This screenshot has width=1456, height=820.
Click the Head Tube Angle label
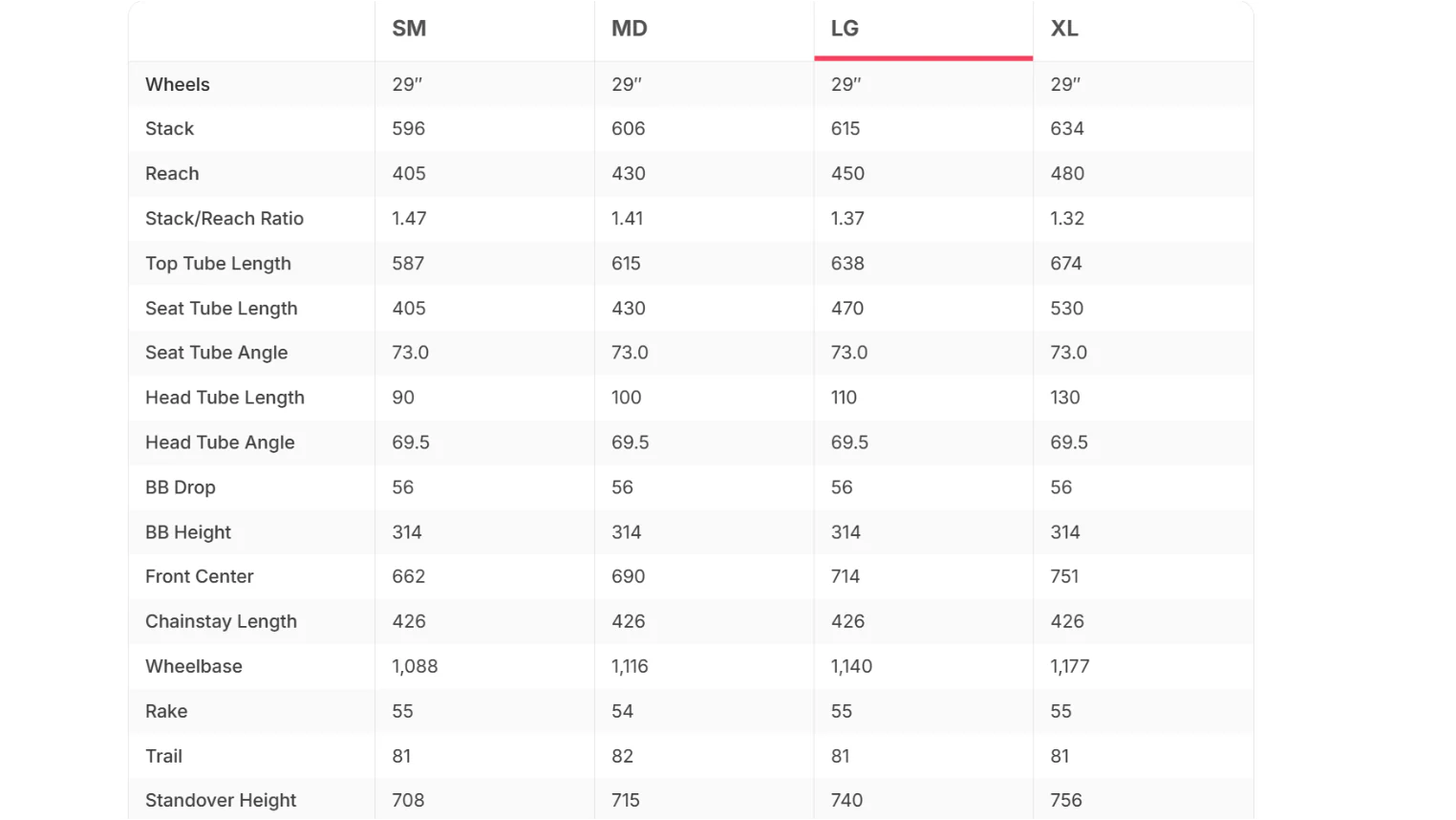(x=220, y=442)
